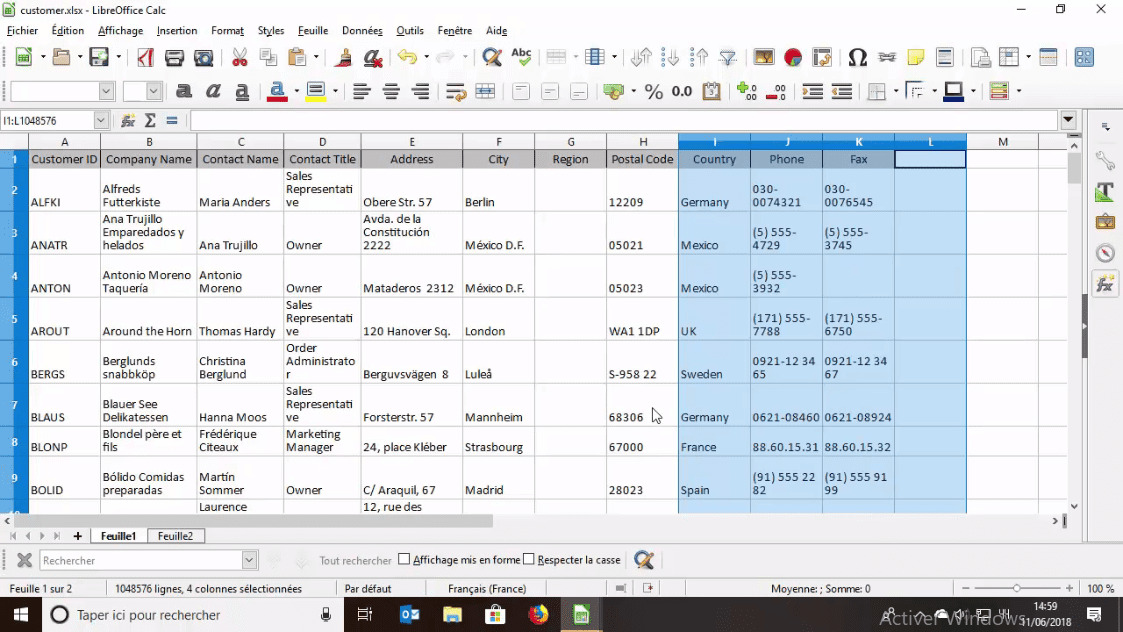Open Find & Replace from the top toolbar
This screenshot has height=632, width=1123.
click(x=492, y=57)
